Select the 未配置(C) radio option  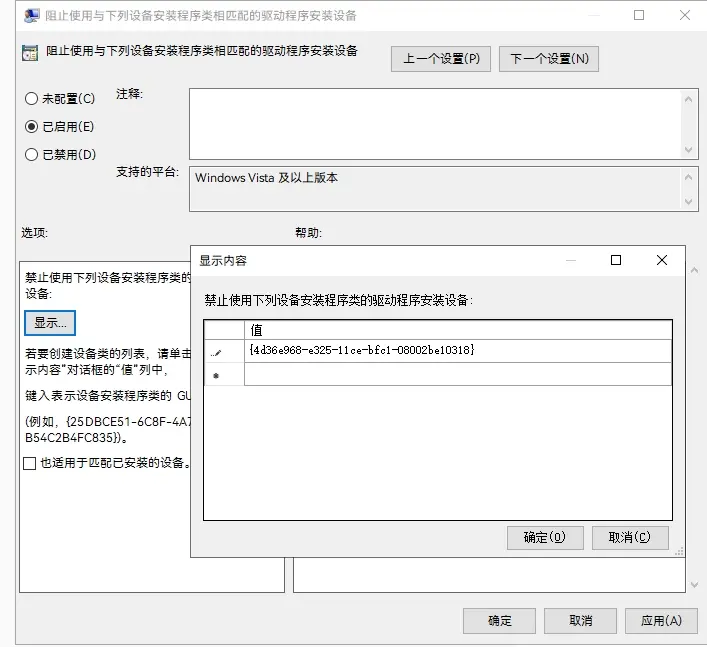point(31,99)
